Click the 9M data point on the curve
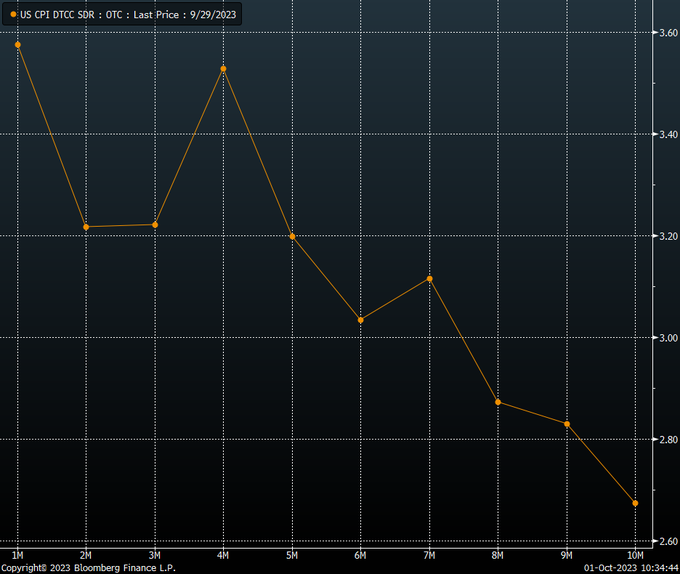Screen dimensions: 680x574 coord(567,424)
